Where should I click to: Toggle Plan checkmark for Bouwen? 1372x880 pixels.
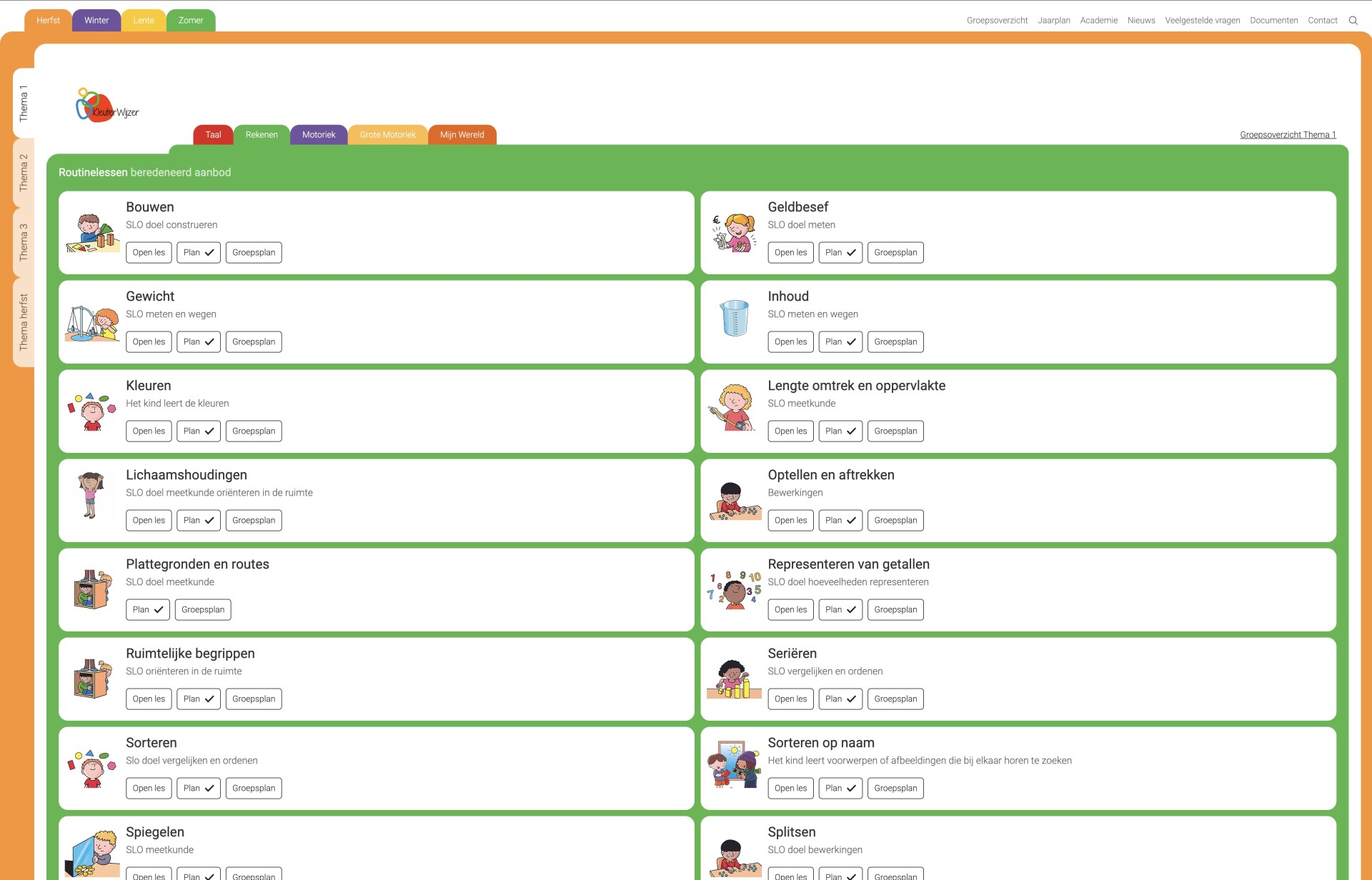(x=199, y=253)
